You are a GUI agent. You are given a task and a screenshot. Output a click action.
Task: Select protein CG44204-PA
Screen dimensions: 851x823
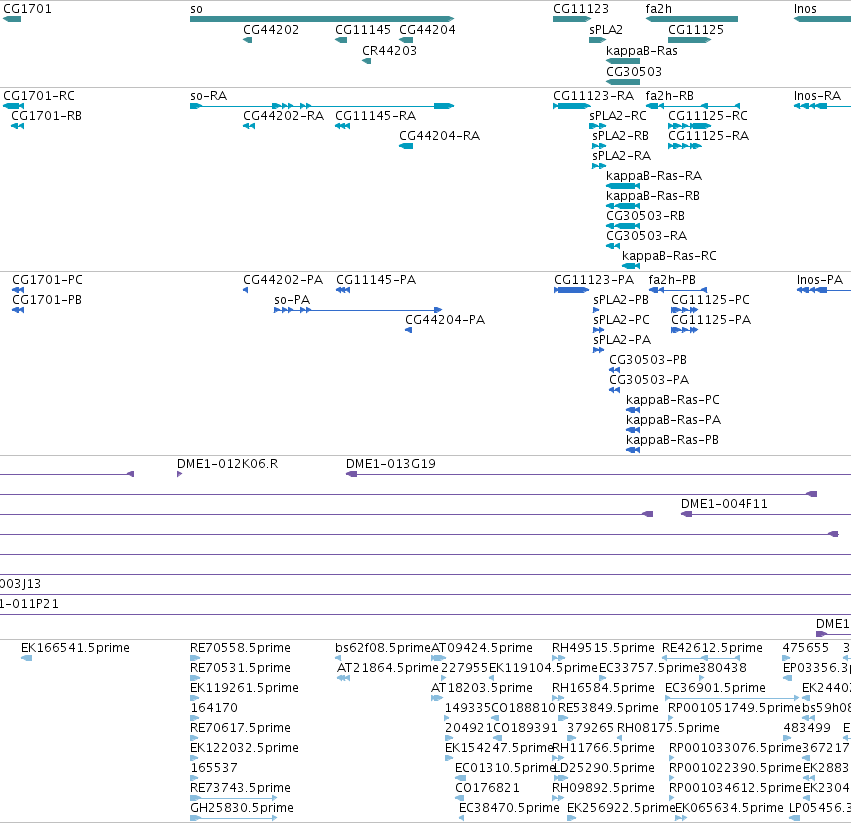pos(445,320)
